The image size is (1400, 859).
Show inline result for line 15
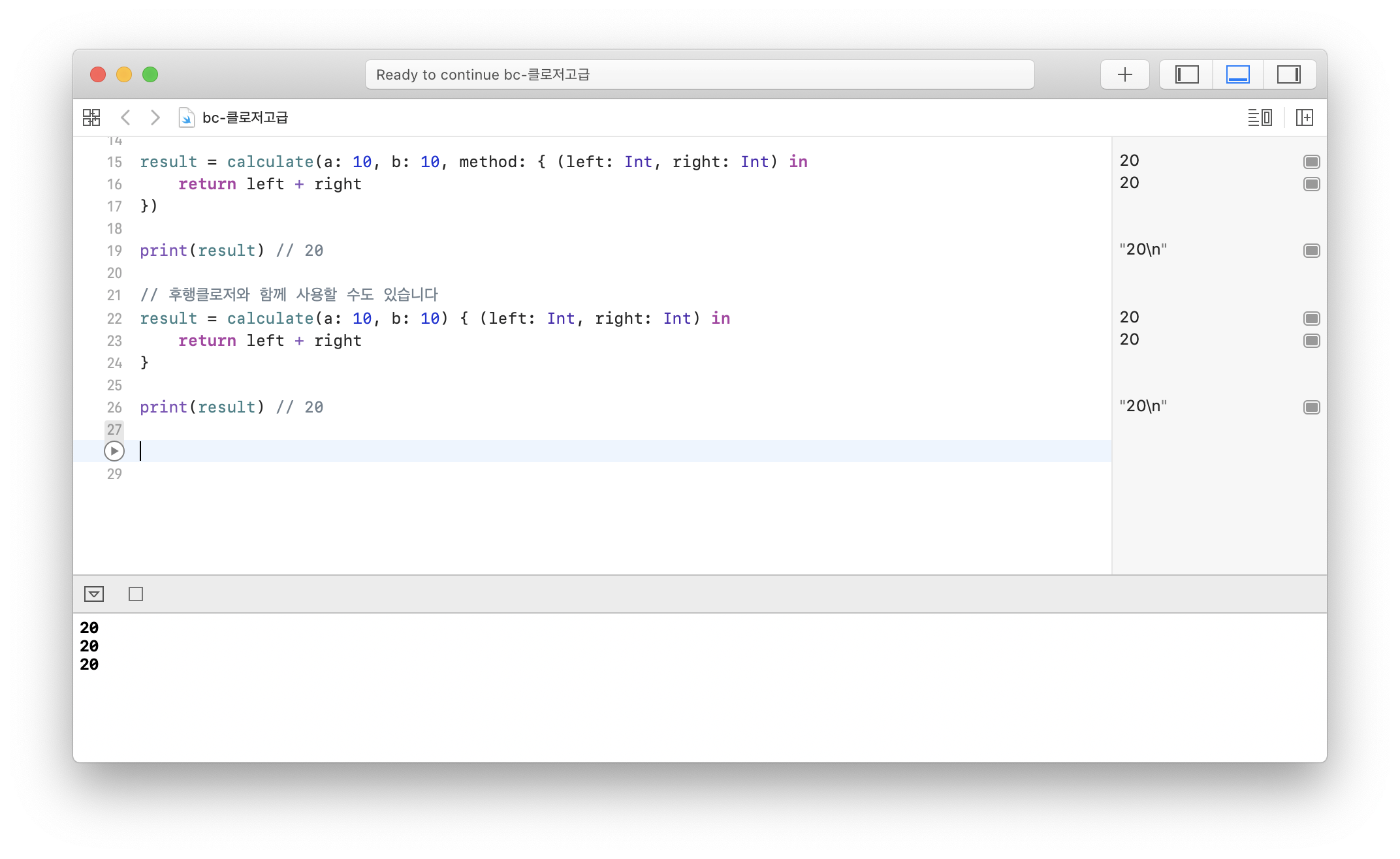[1311, 162]
